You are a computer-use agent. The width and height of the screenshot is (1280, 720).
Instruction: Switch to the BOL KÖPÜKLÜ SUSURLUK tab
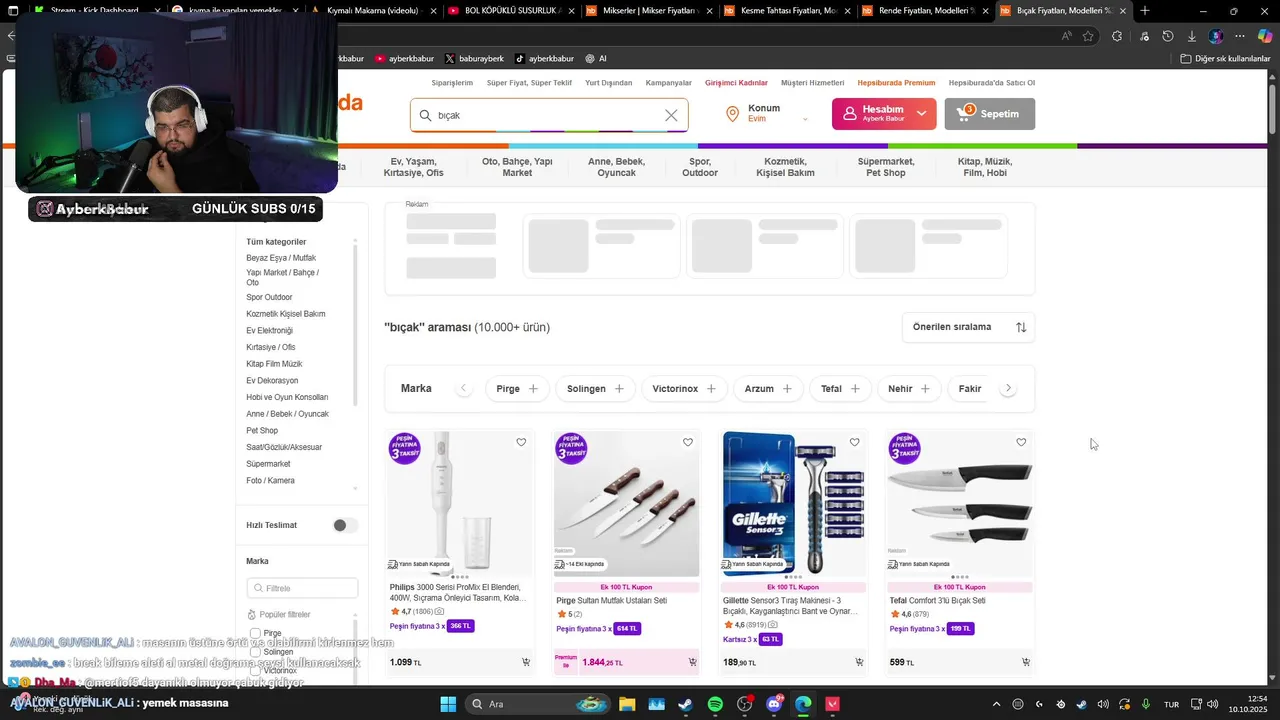tap(509, 11)
